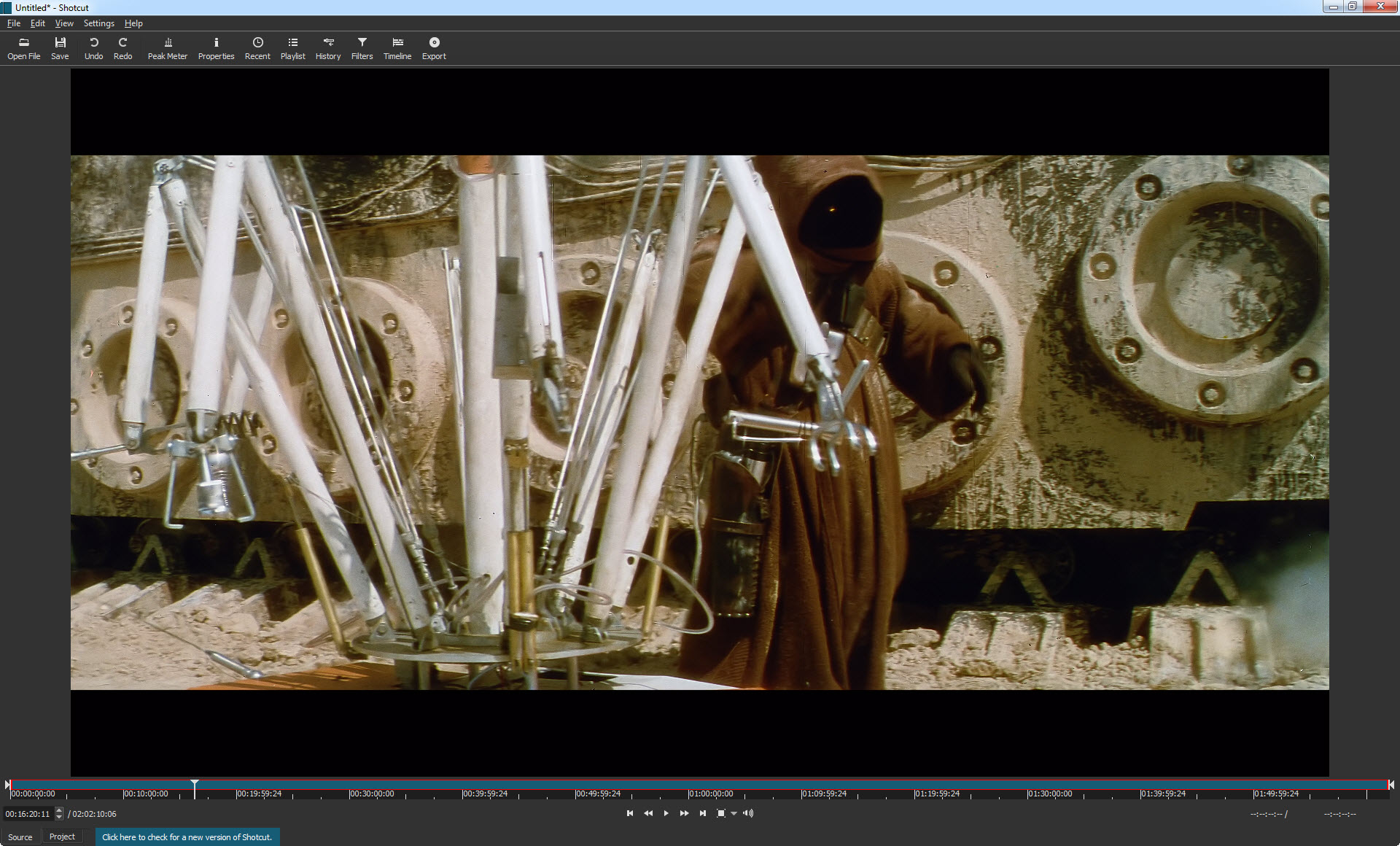Click the out-point marker at scrub bar end
Image resolution: width=1400 pixels, height=846 pixels.
(1391, 785)
